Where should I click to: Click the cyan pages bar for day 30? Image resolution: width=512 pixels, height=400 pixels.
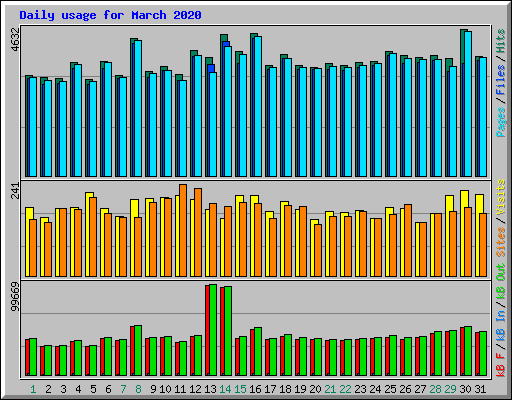[x=468, y=104]
